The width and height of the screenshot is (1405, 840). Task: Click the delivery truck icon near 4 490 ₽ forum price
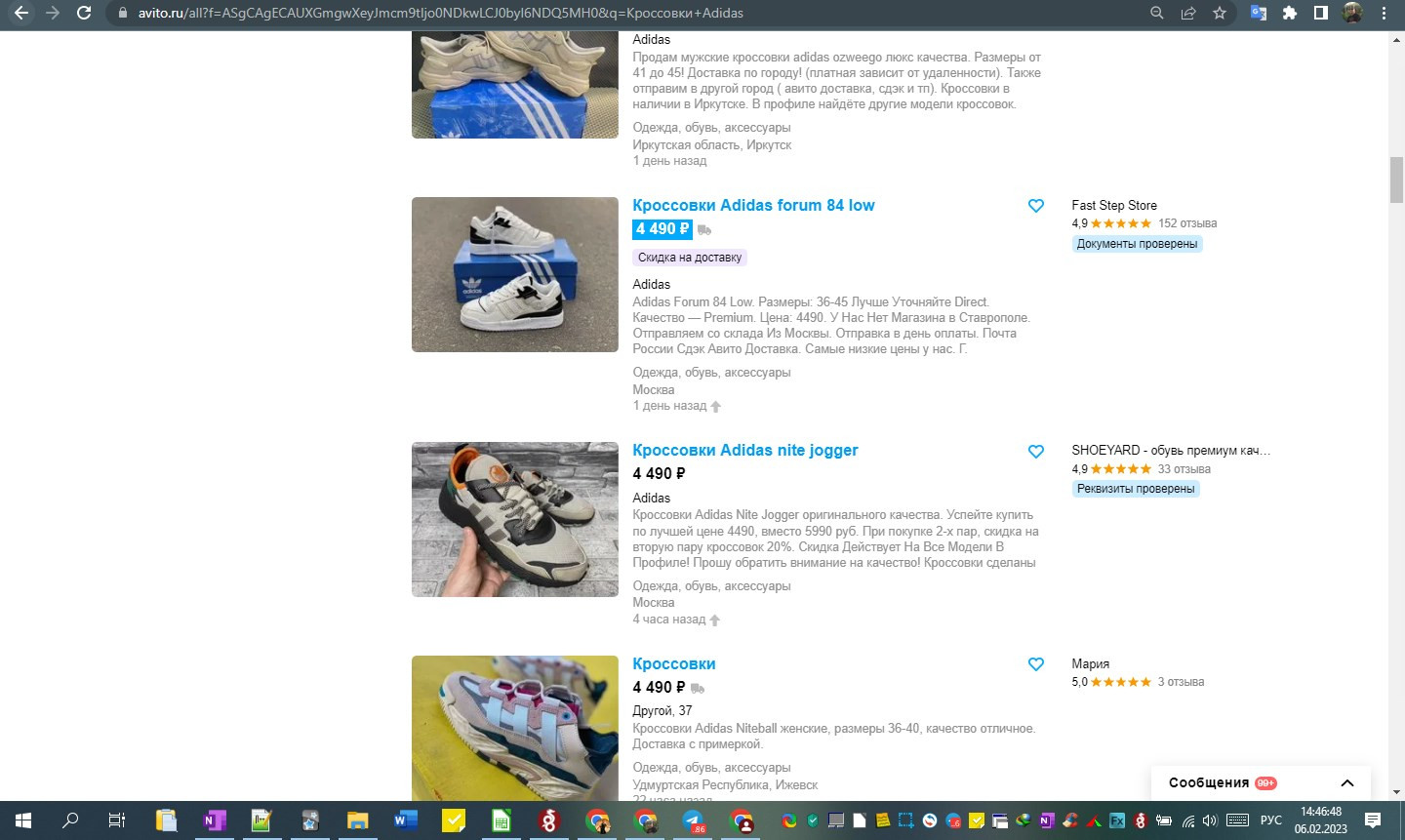coord(704,230)
